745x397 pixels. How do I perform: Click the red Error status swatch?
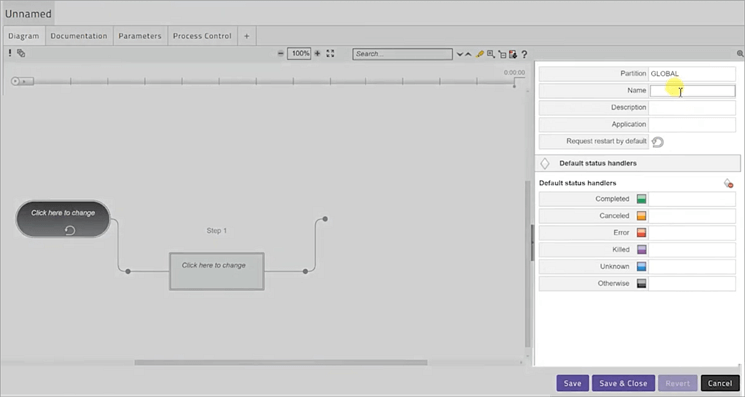click(x=641, y=233)
